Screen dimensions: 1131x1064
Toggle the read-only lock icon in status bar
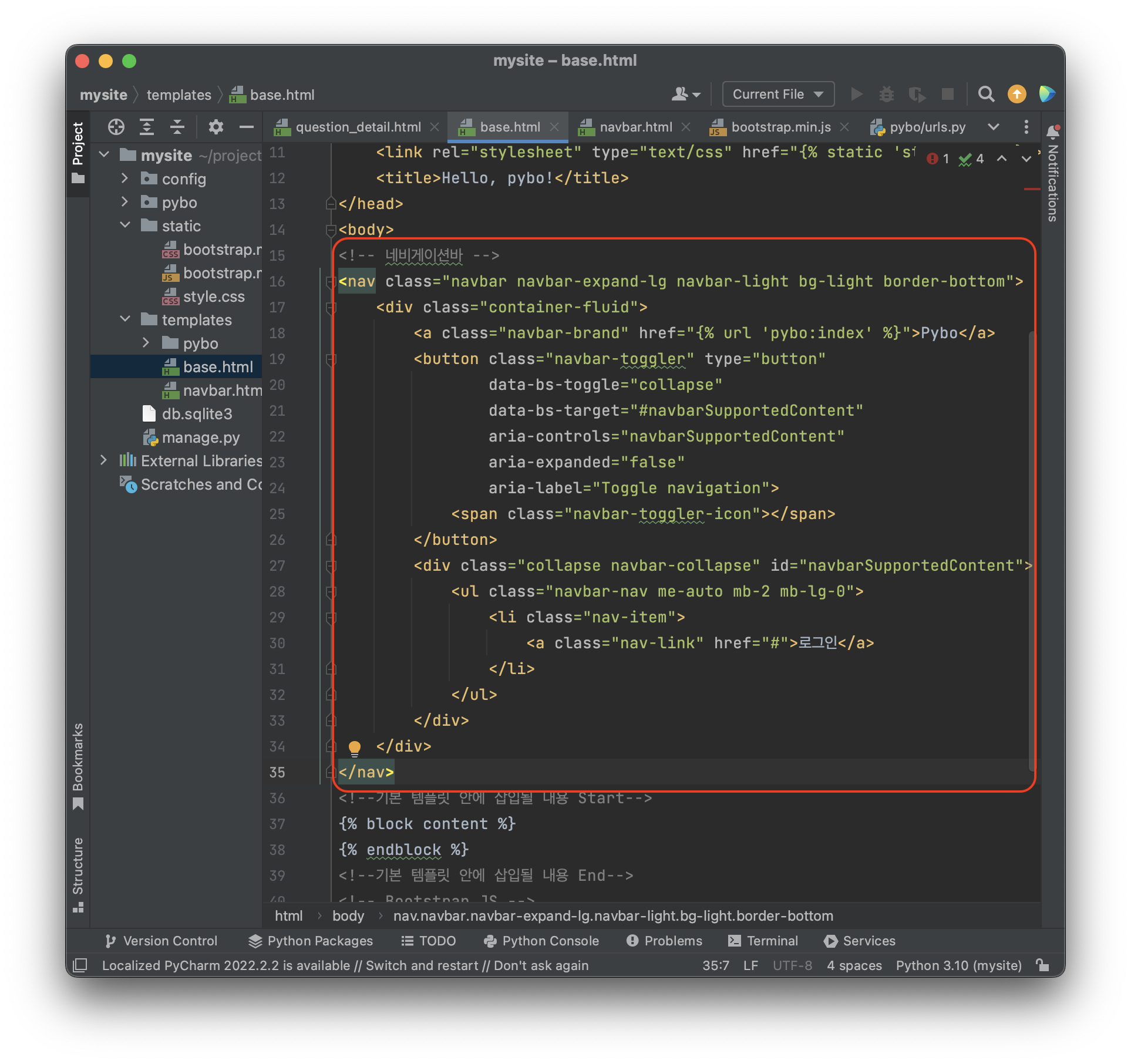tap(1042, 965)
